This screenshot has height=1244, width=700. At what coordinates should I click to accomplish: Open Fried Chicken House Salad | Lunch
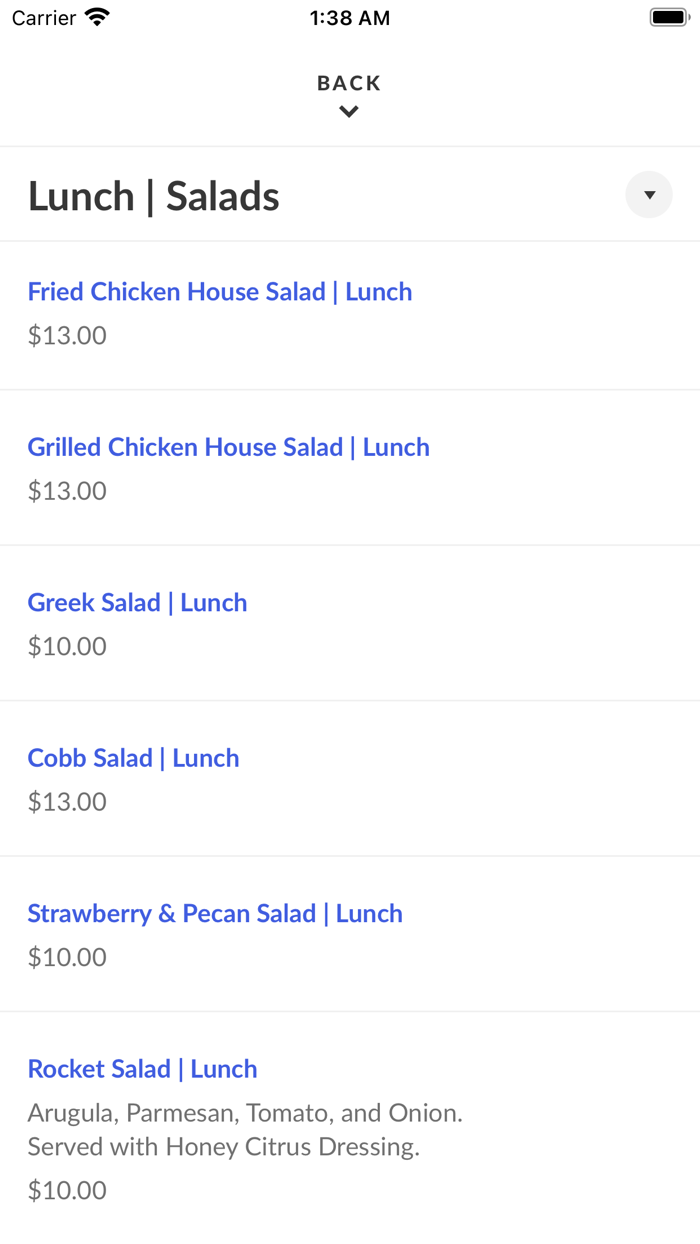pos(220,291)
